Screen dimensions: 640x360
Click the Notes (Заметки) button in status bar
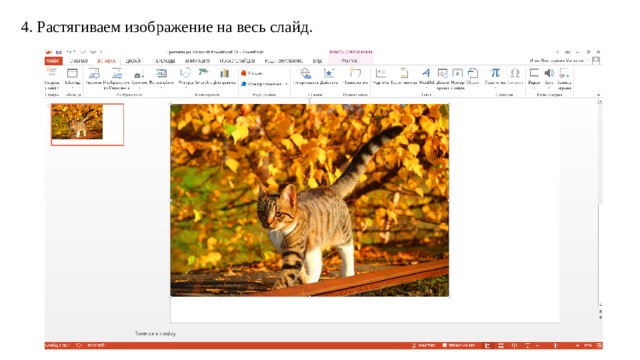[424, 346]
